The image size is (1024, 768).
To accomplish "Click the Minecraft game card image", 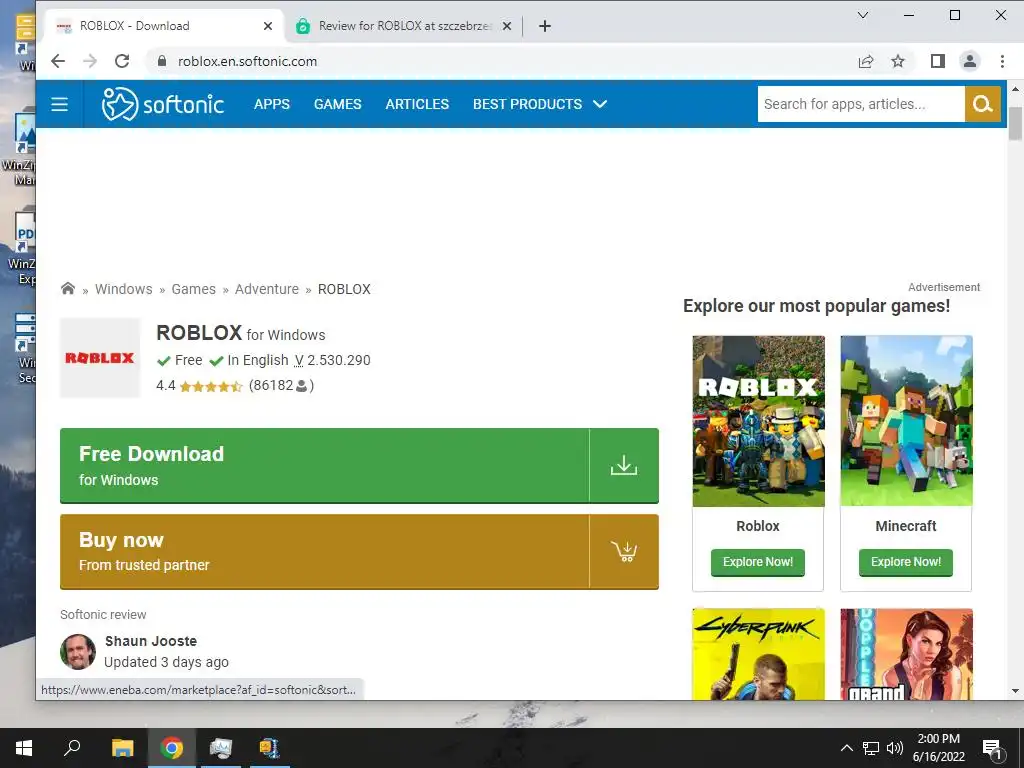I will pos(906,421).
